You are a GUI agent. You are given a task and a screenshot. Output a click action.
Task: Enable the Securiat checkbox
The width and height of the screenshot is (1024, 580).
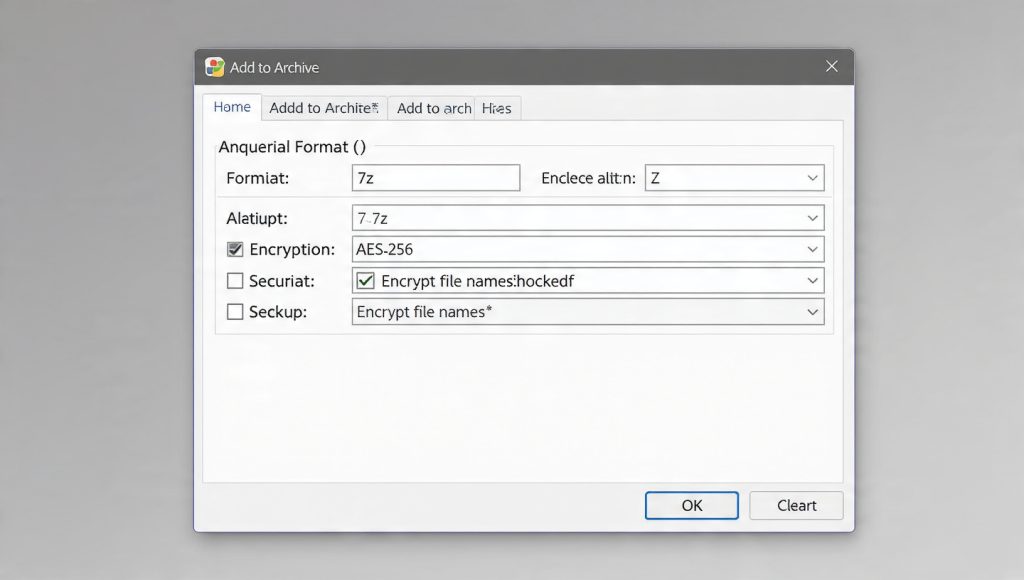pyautogui.click(x=235, y=281)
